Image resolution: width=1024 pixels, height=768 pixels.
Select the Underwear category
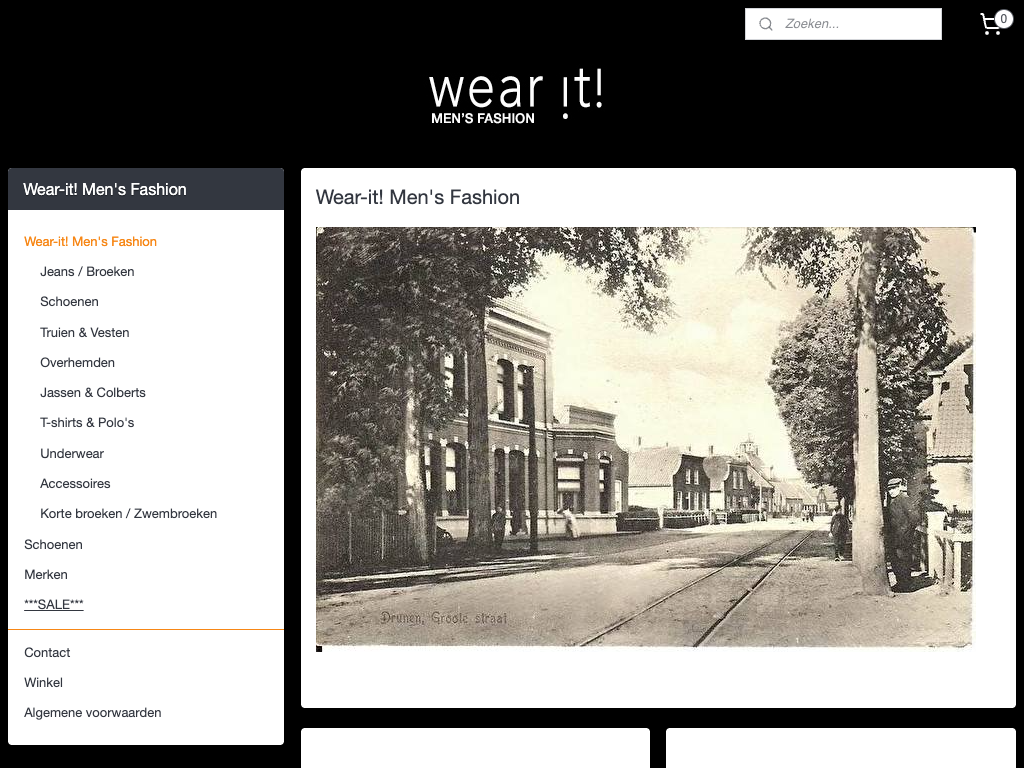pos(72,454)
